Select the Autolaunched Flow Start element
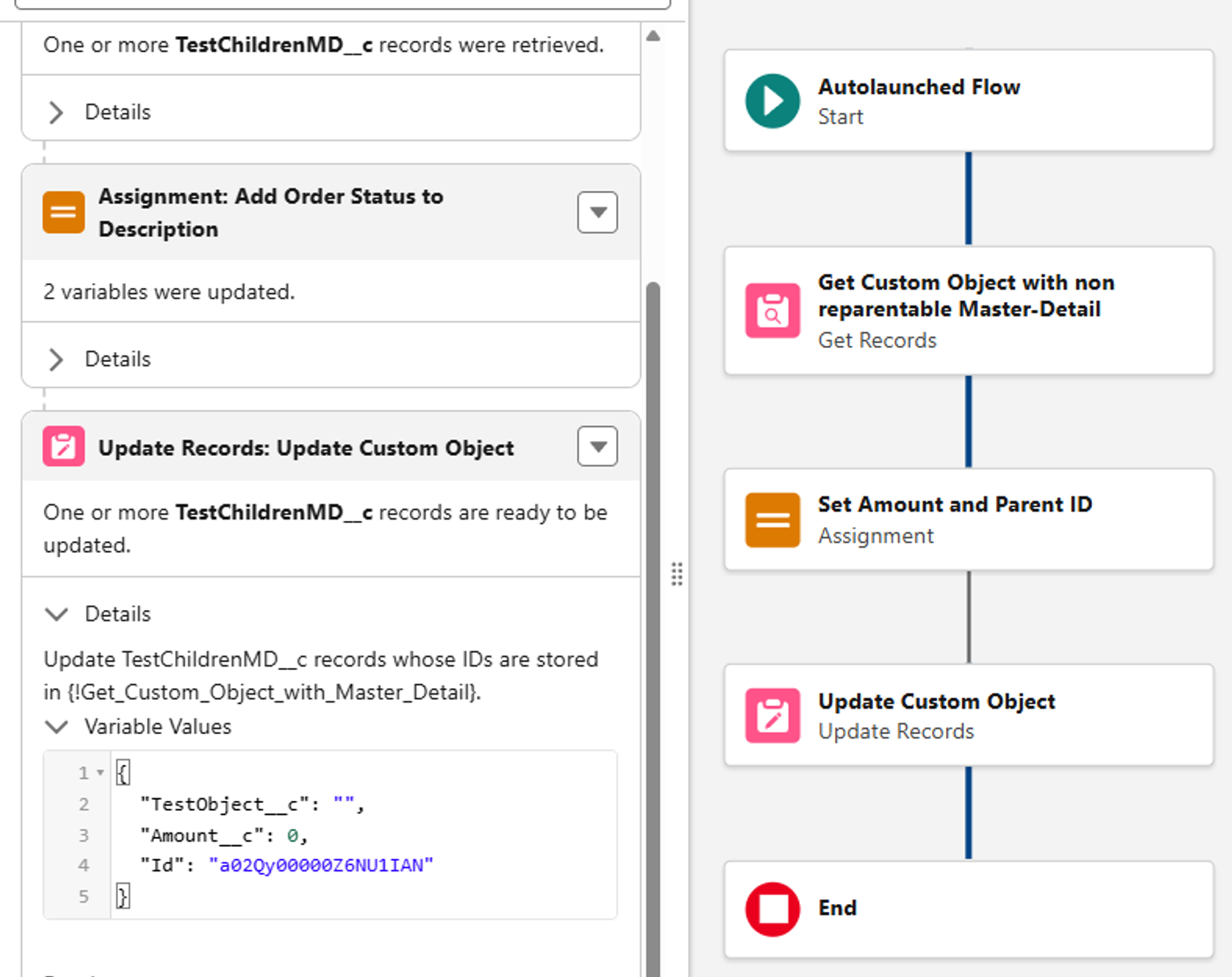 [x=969, y=100]
